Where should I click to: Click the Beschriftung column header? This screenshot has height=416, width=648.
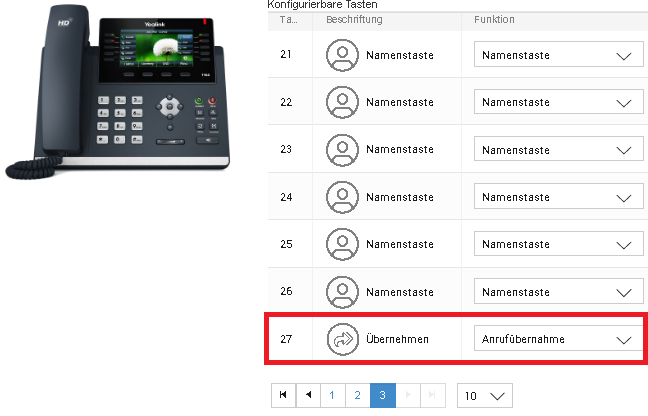coord(354,19)
